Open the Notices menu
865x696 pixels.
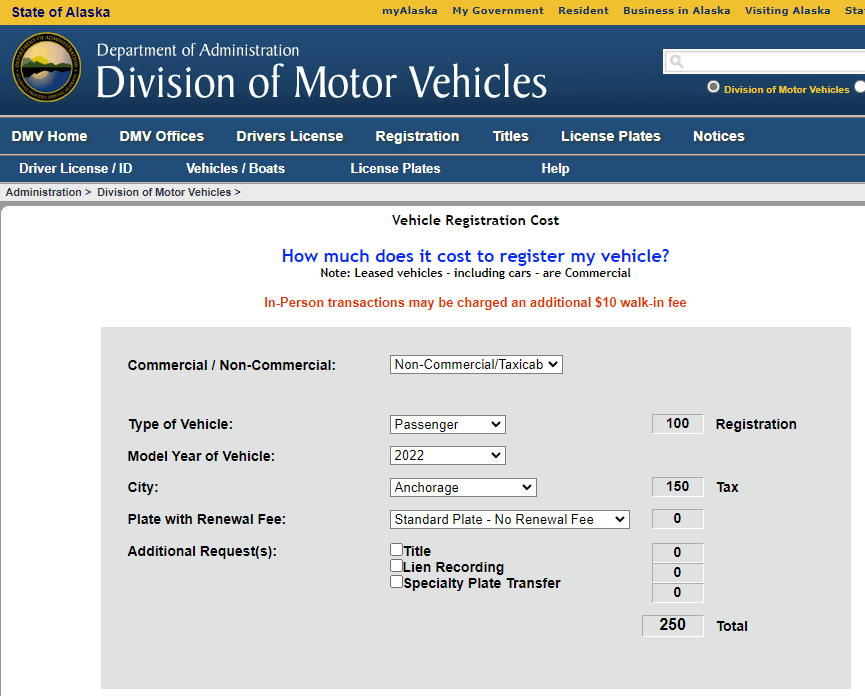coord(719,136)
